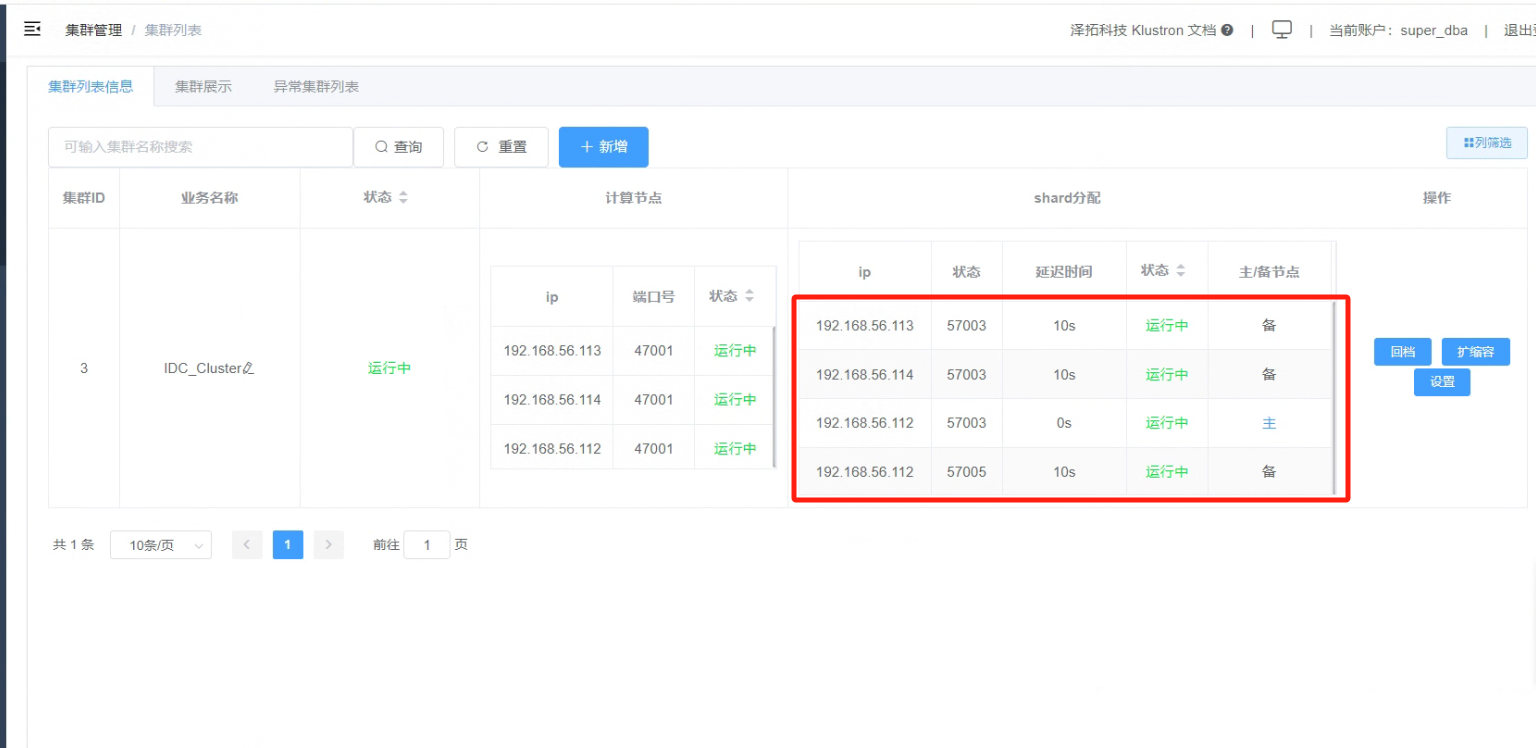
Task: Click the 57005 shard port cell
Action: 966,472
